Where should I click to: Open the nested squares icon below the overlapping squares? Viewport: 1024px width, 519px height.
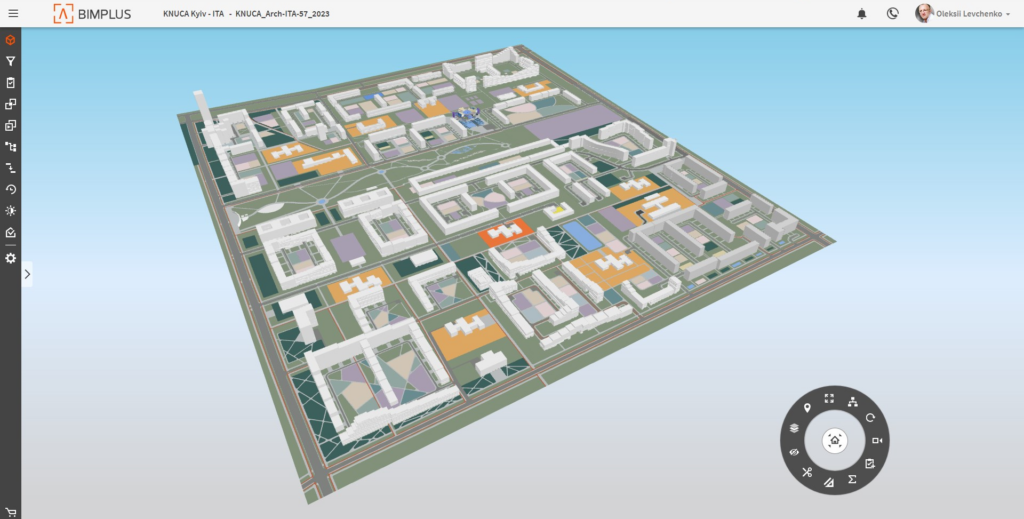(10, 125)
